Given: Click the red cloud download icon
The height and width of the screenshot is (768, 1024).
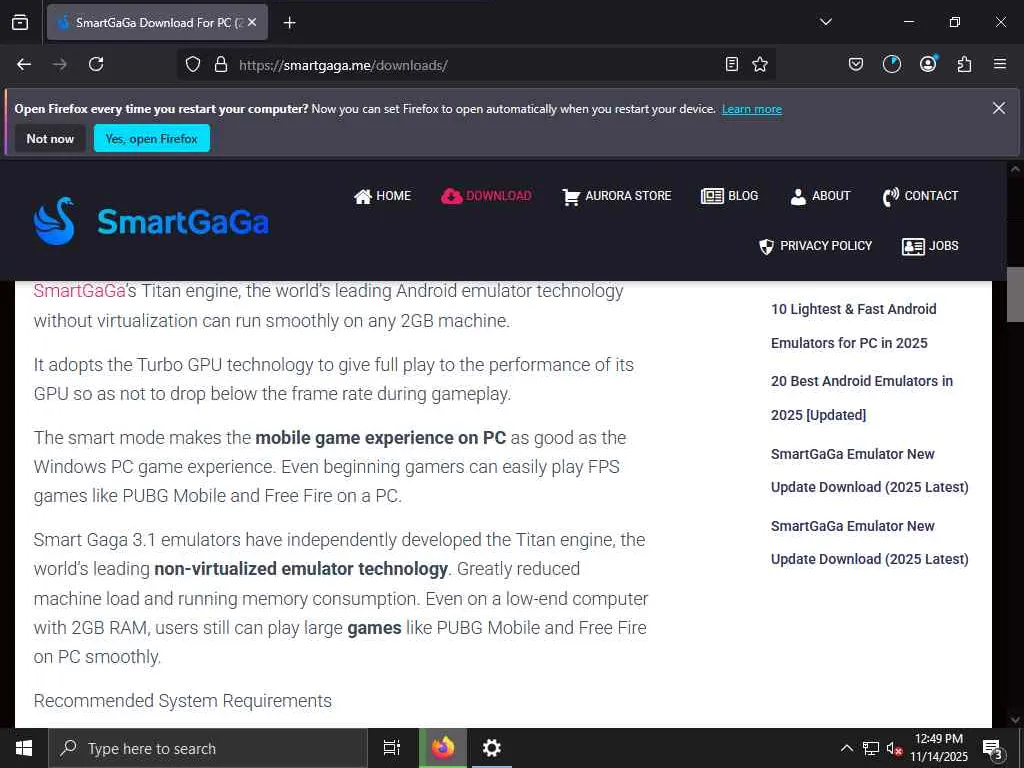Looking at the screenshot, I should [x=451, y=196].
